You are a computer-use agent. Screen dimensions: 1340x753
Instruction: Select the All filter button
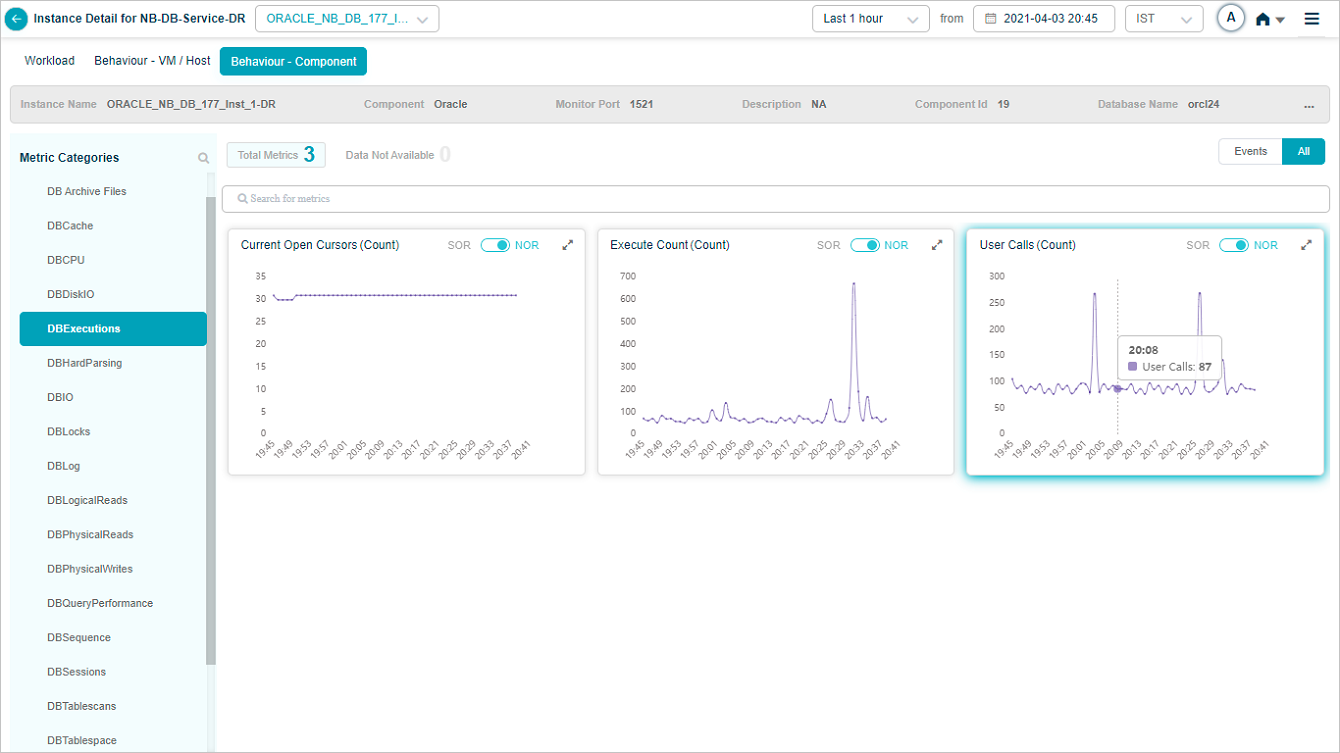(x=1304, y=152)
